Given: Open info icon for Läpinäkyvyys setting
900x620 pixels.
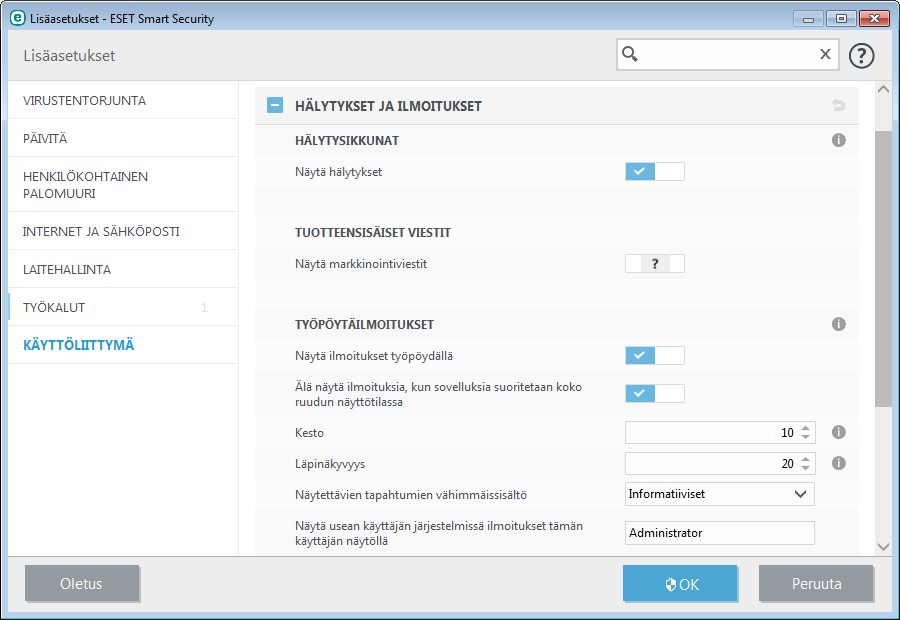Looking at the screenshot, I should click(839, 463).
